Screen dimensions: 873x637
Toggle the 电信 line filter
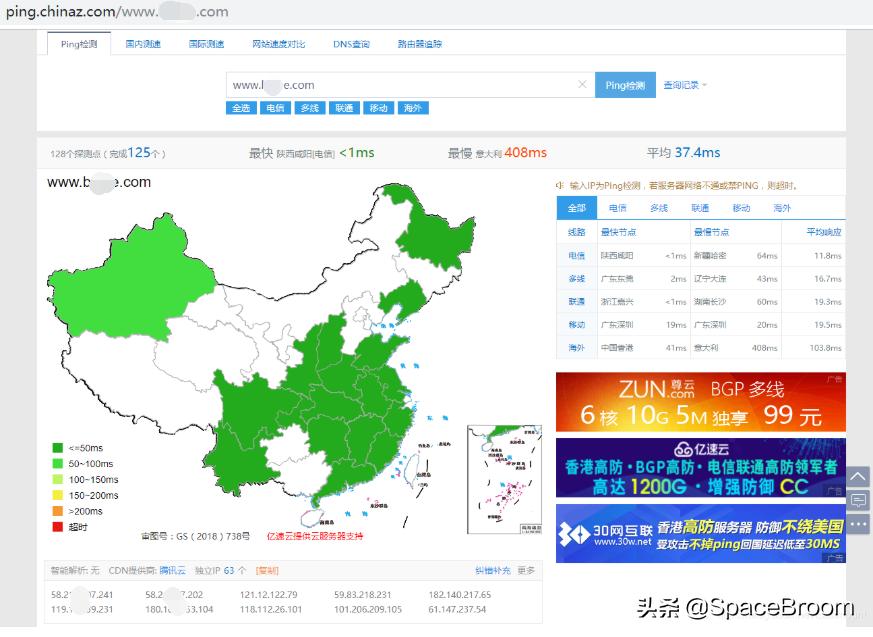coord(275,108)
